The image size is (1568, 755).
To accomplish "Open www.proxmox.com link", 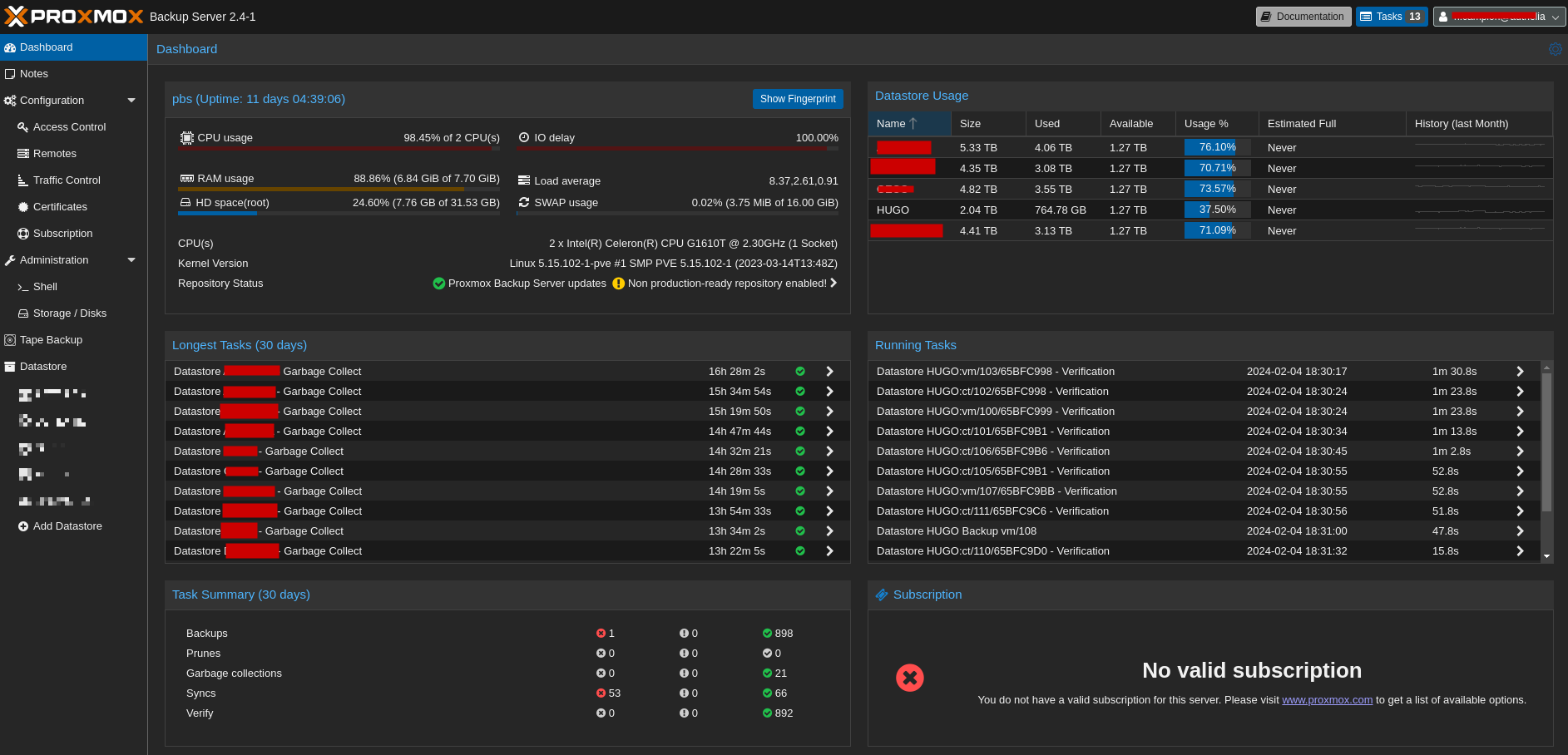I will (1327, 700).
